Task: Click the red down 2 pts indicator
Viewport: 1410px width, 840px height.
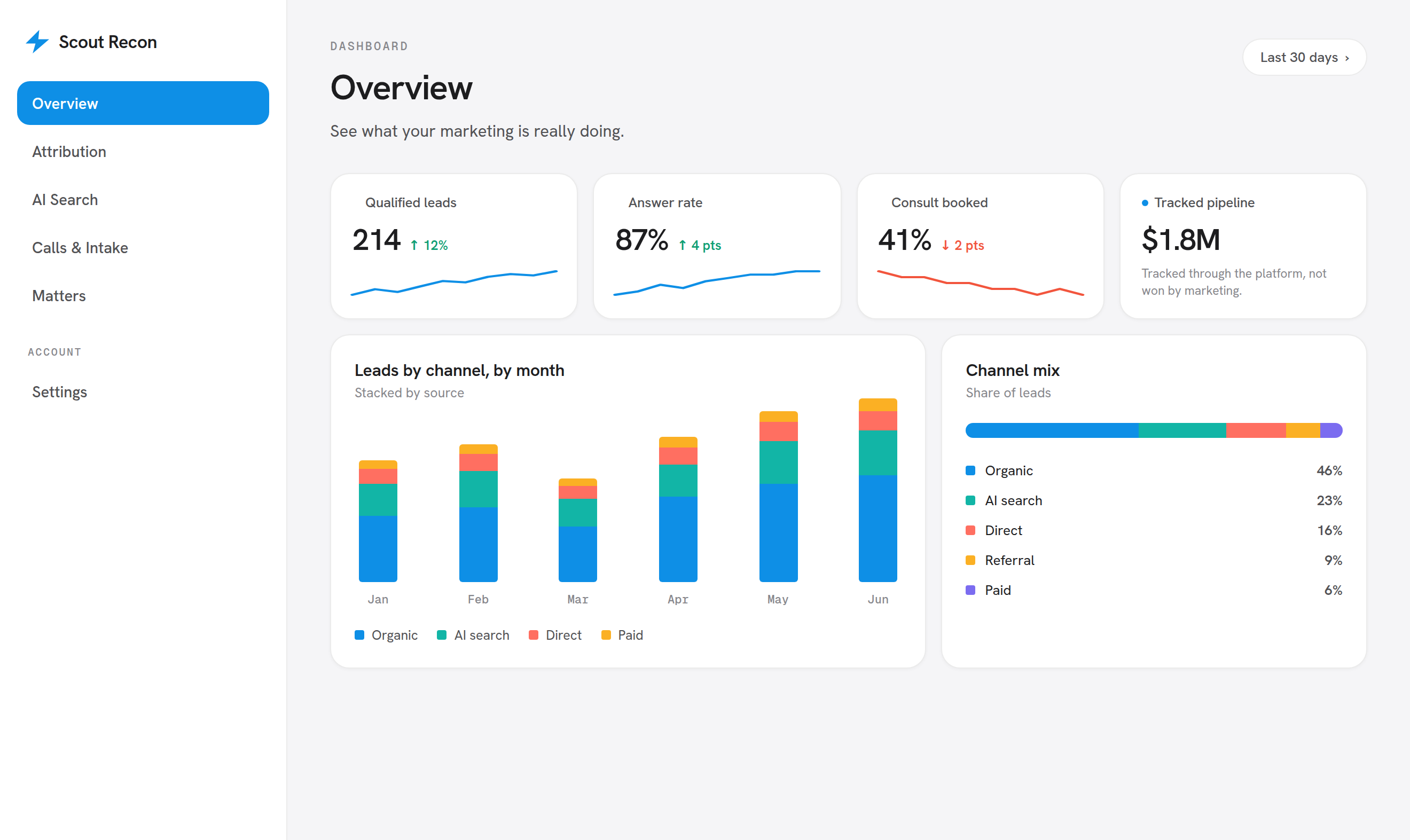Action: pos(963,245)
